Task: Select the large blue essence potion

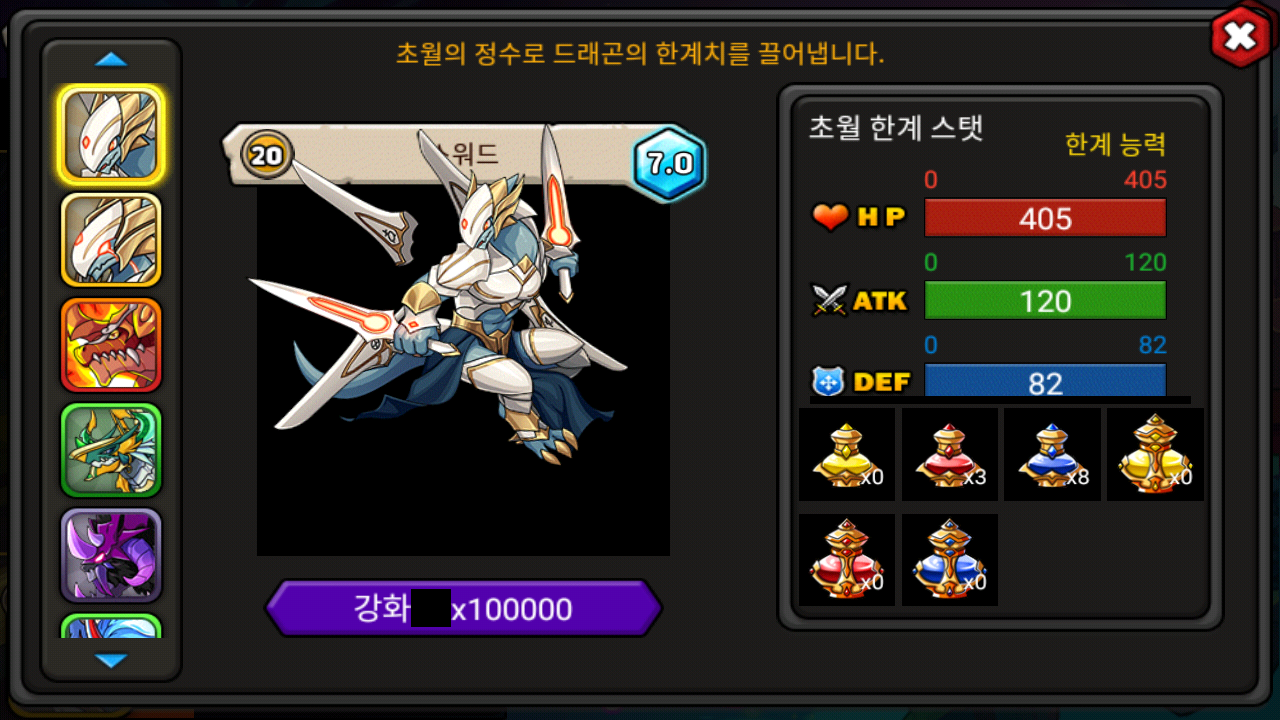Action: point(950,560)
